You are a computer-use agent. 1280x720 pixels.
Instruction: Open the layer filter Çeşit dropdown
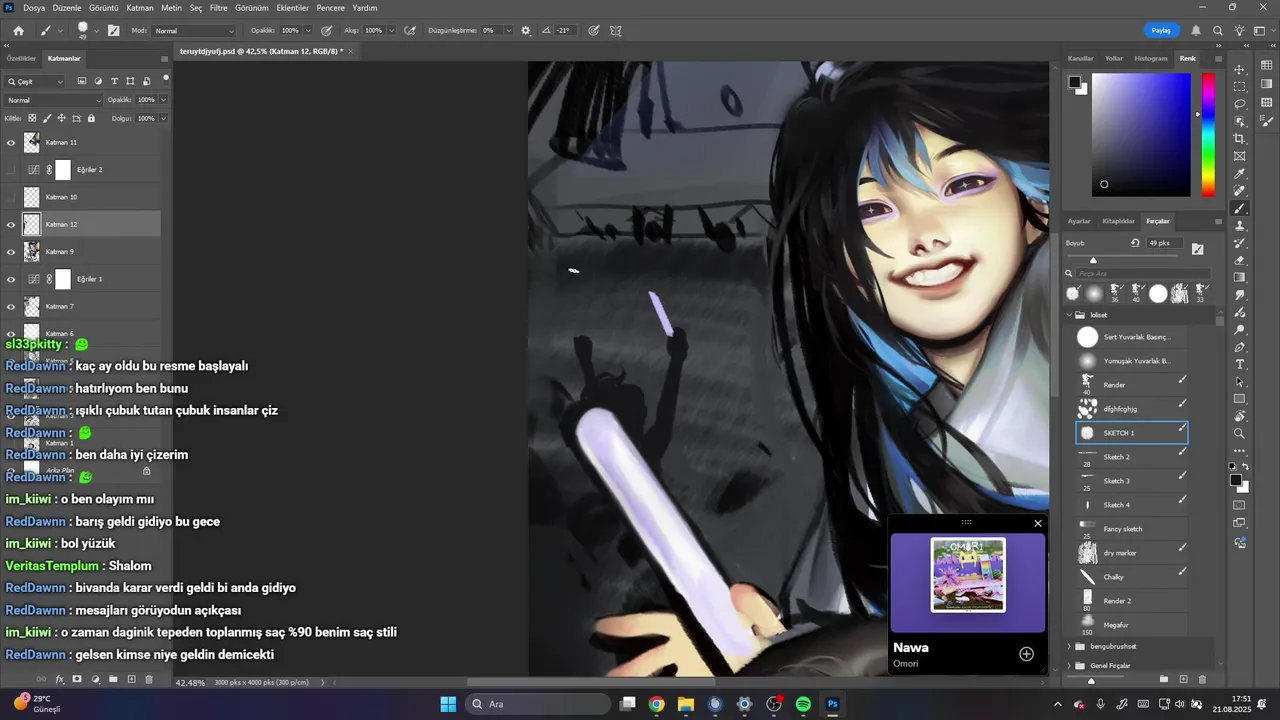pyautogui.click(x=35, y=82)
